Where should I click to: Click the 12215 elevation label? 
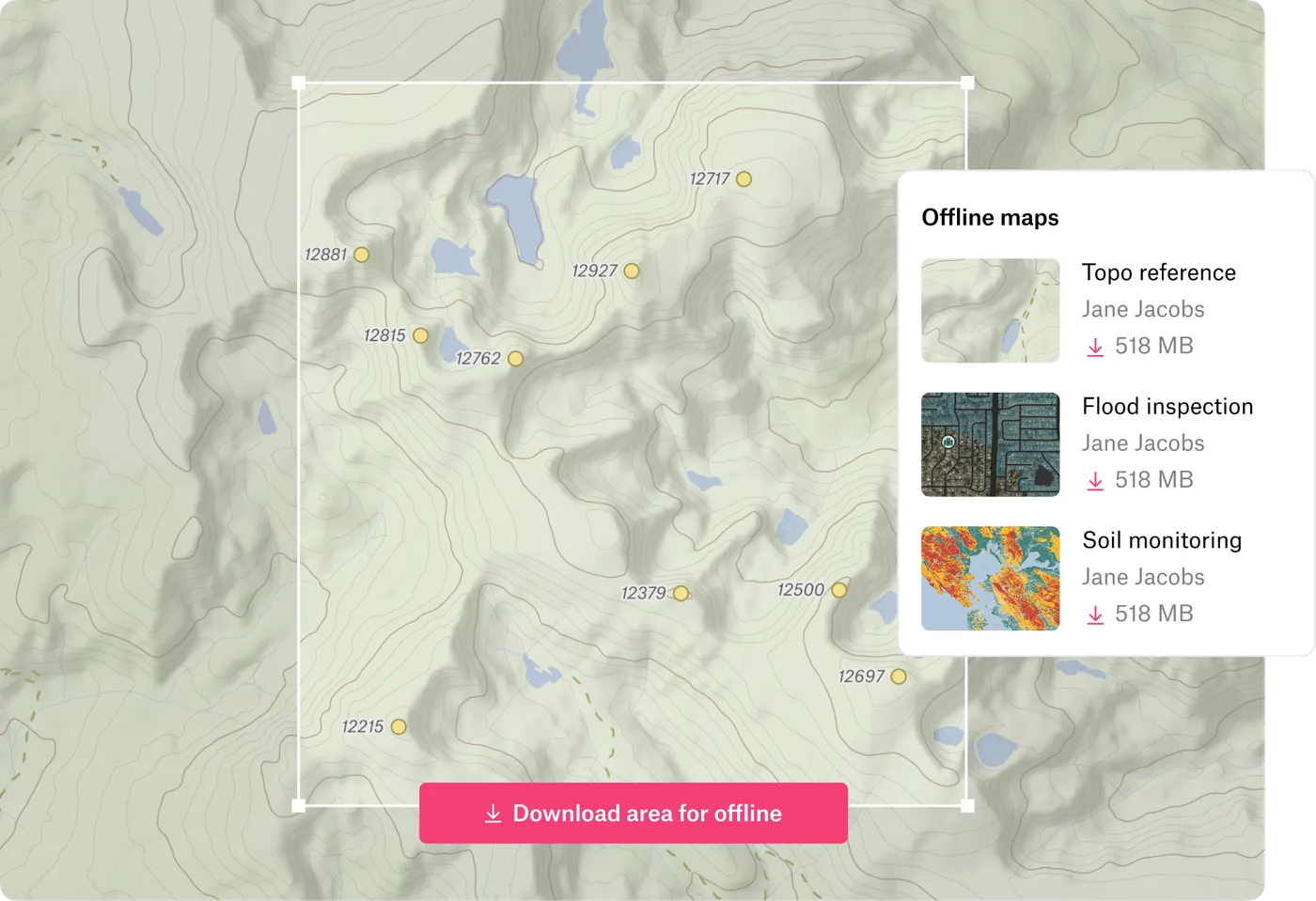(x=363, y=726)
